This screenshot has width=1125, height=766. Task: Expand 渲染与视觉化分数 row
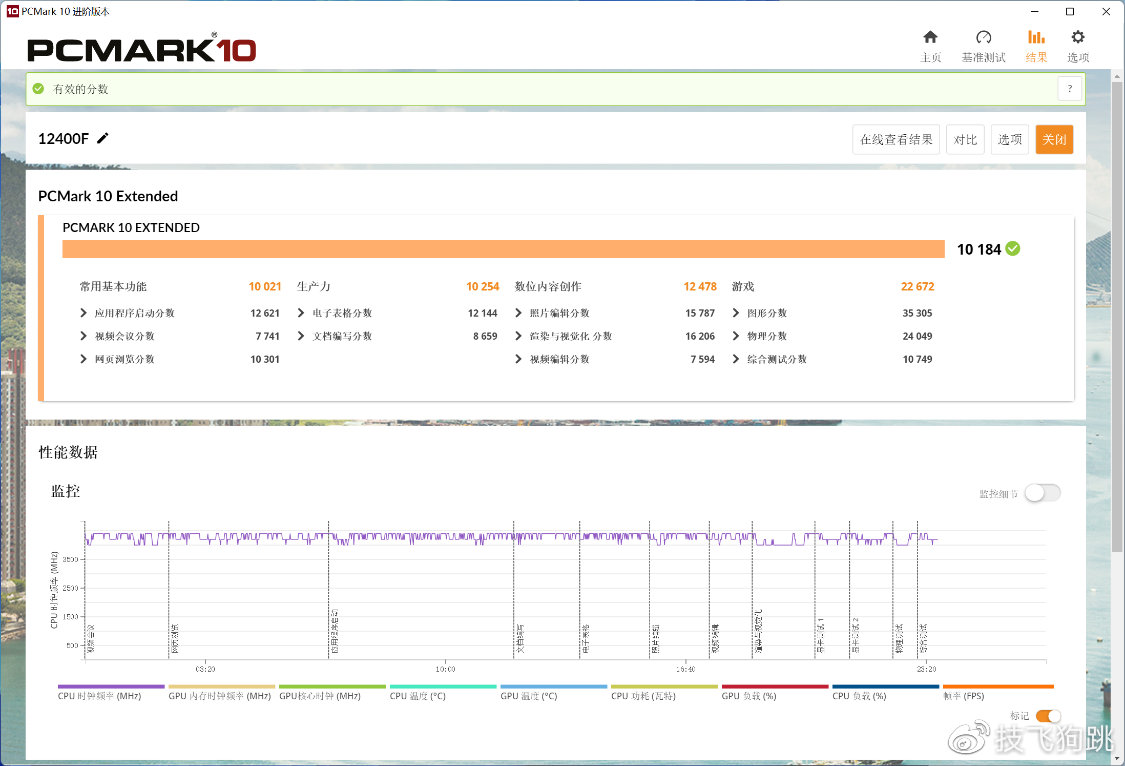point(518,336)
